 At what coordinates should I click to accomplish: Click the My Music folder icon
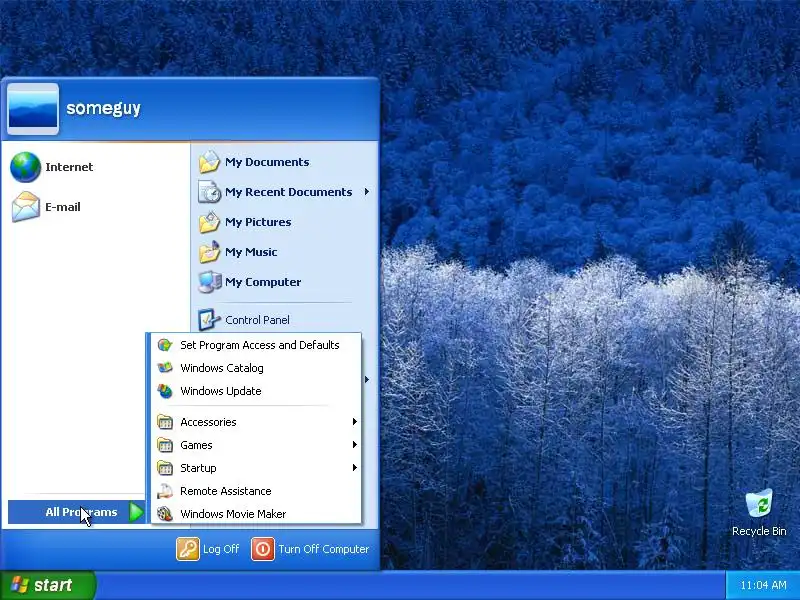pyautogui.click(x=209, y=252)
